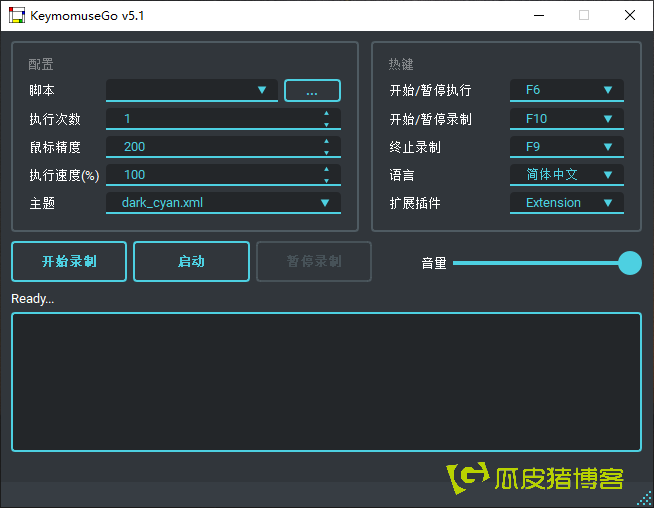654x508 pixels.
Task: Click the 'Ready...' status text
Action: pyautogui.click(x=33, y=299)
